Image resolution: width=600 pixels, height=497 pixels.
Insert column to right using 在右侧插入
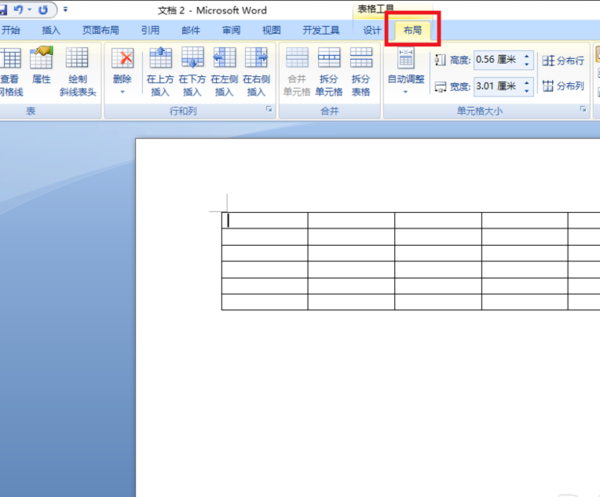pyautogui.click(x=256, y=71)
